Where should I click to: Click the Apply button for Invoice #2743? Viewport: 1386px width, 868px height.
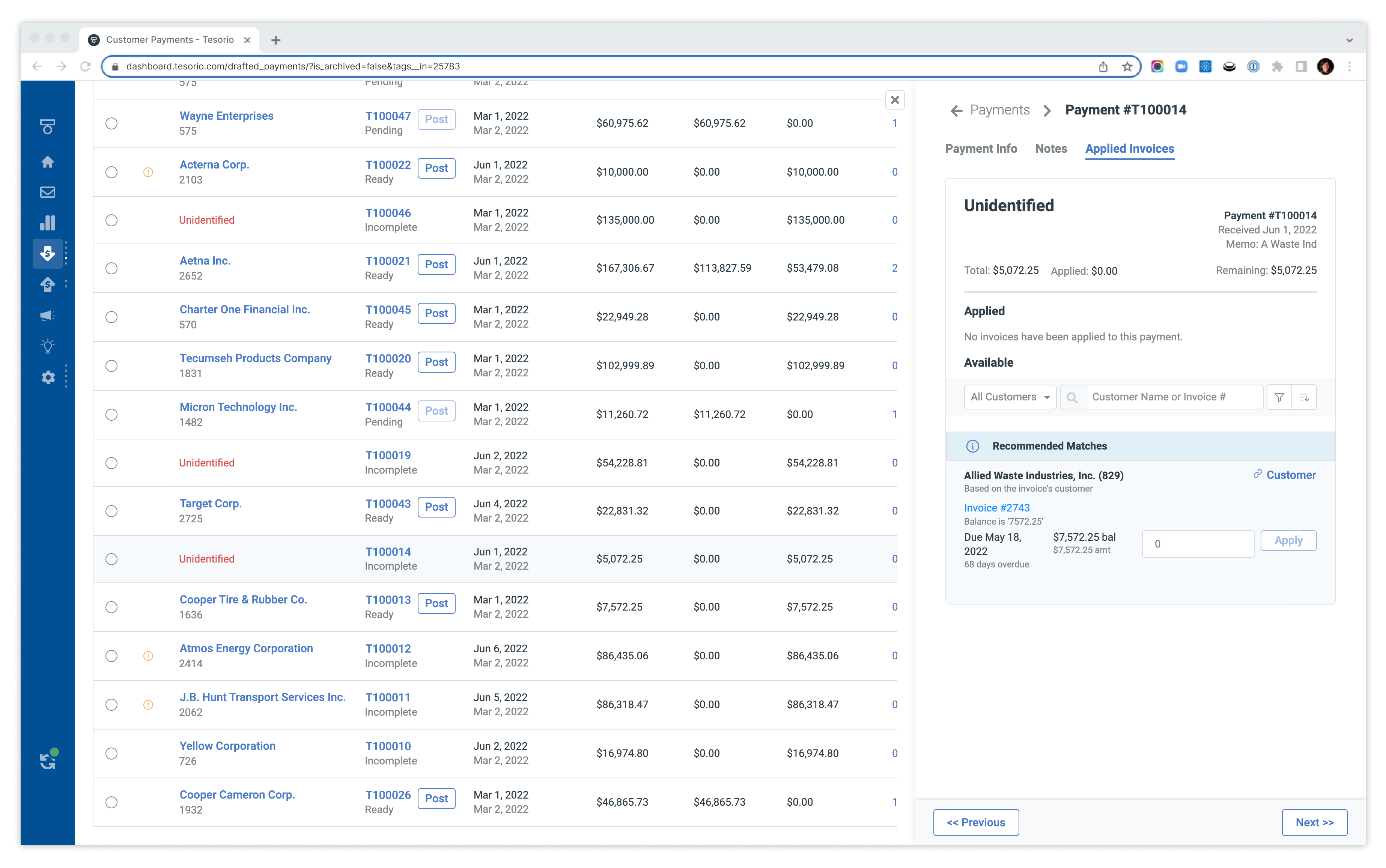[x=1288, y=541]
